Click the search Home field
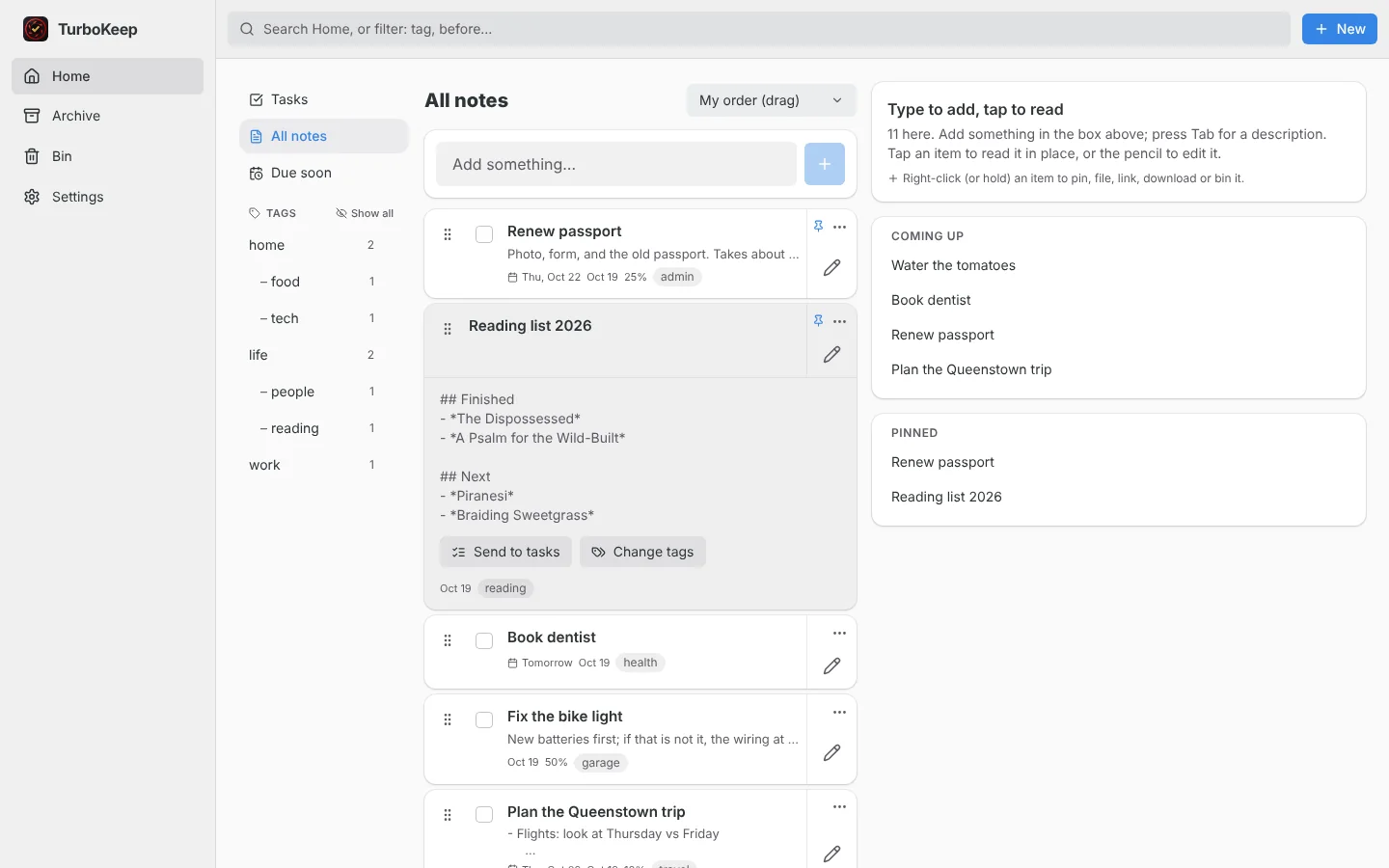This screenshot has width=1389, height=868. click(759, 29)
